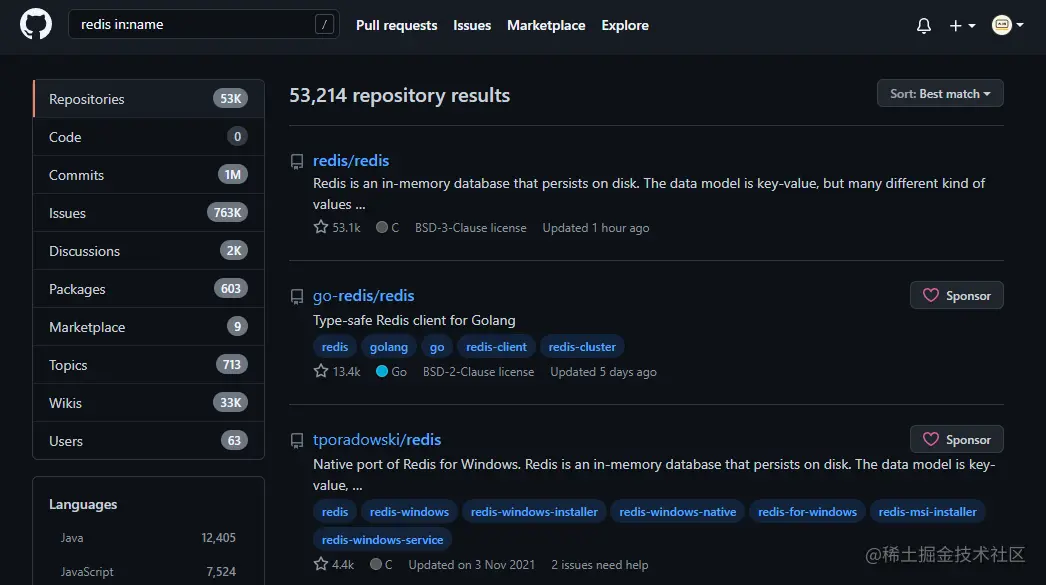The width and height of the screenshot is (1046, 585).
Task: Focus the 'redis in:name' search box
Action: pyautogui.click(x=203, y=25)
